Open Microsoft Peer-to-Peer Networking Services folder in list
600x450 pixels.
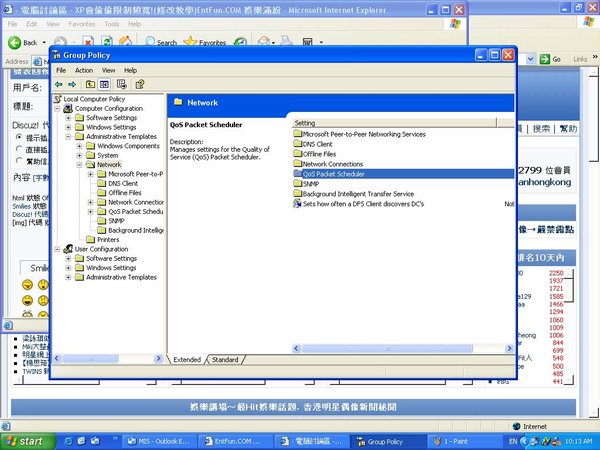[364, 134]
